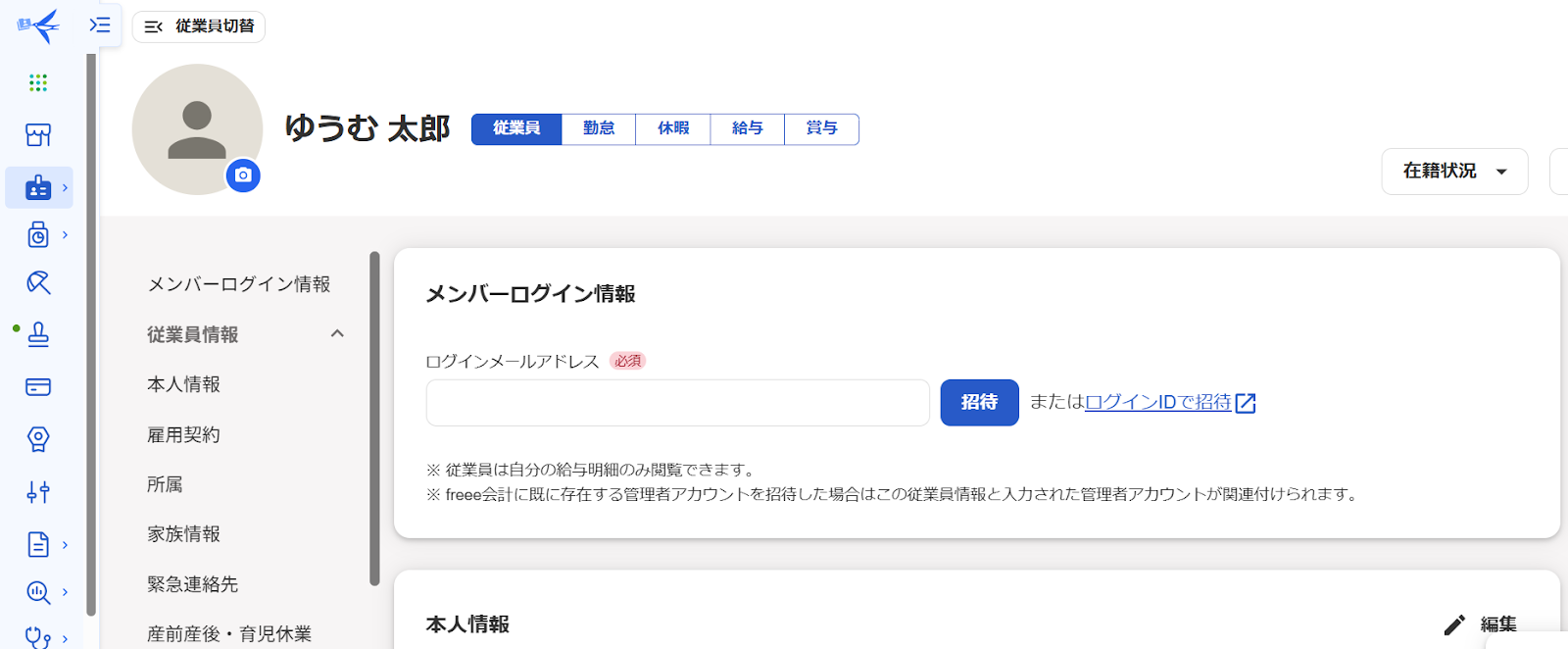Click the 従業員切替 button
Screen dimensions: 1568x649
199,26
